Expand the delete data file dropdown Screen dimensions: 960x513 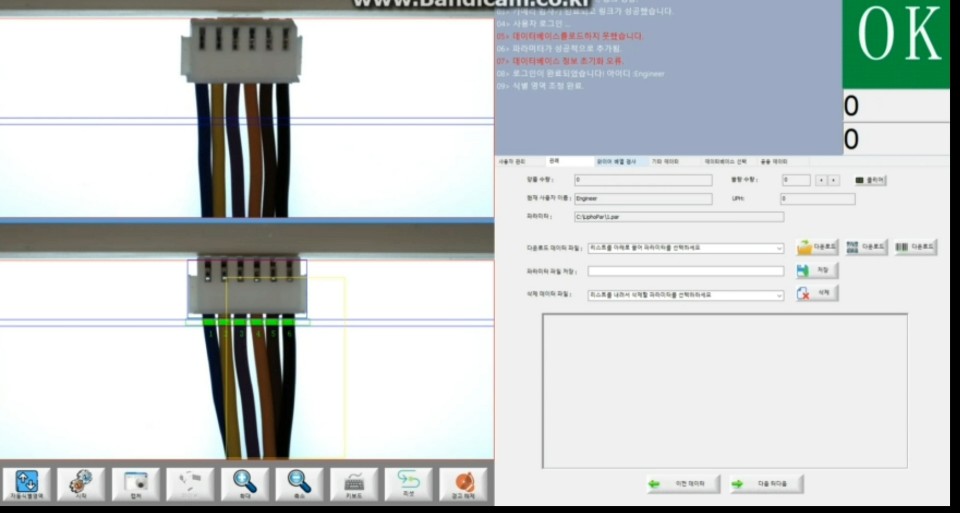click(x=779, y=296)
